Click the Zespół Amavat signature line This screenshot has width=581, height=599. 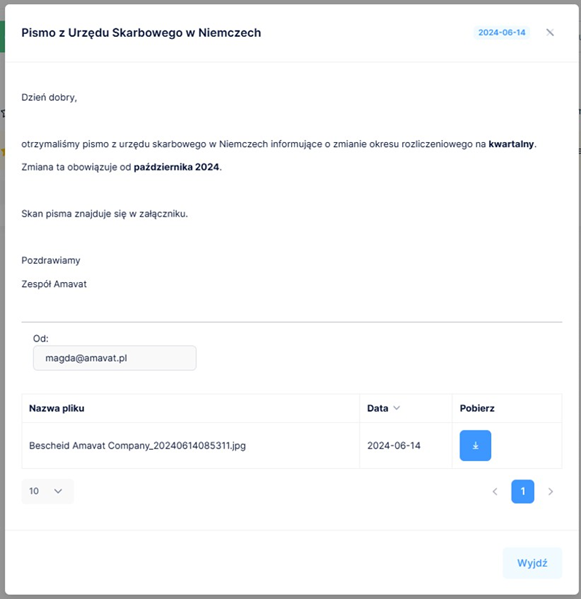pos(54,284)
